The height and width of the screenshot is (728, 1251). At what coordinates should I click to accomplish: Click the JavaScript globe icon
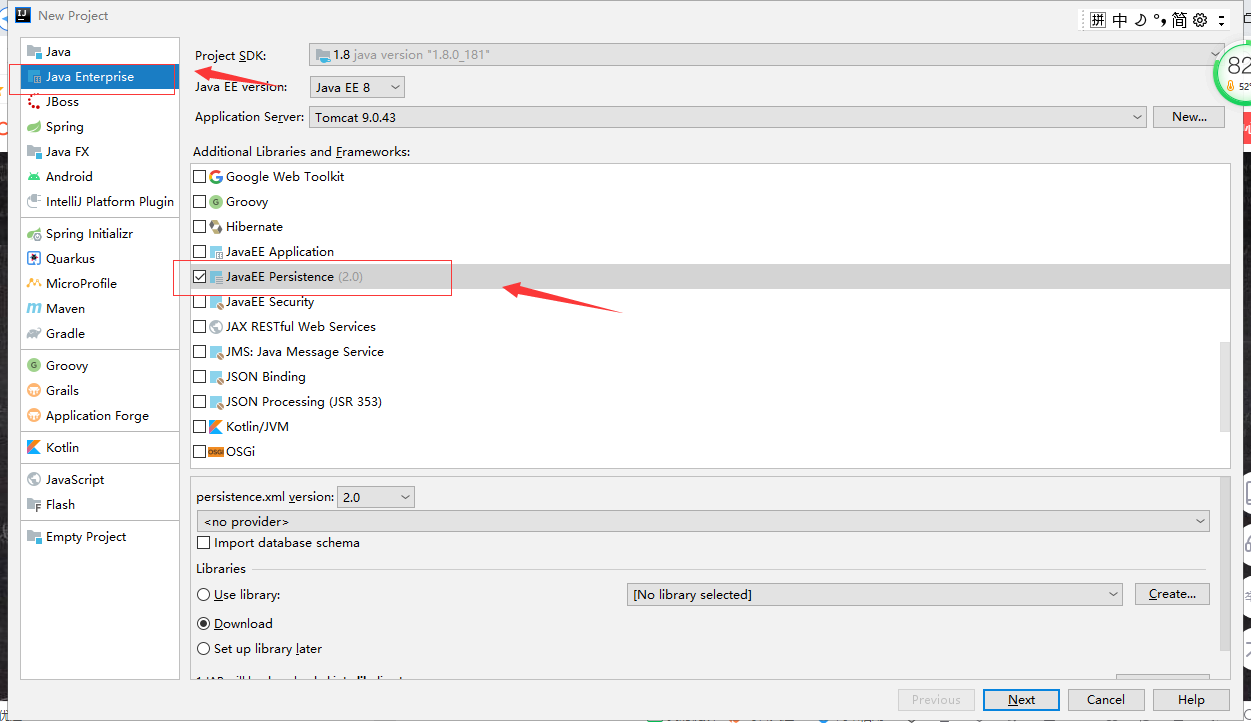tap(34, 479)
